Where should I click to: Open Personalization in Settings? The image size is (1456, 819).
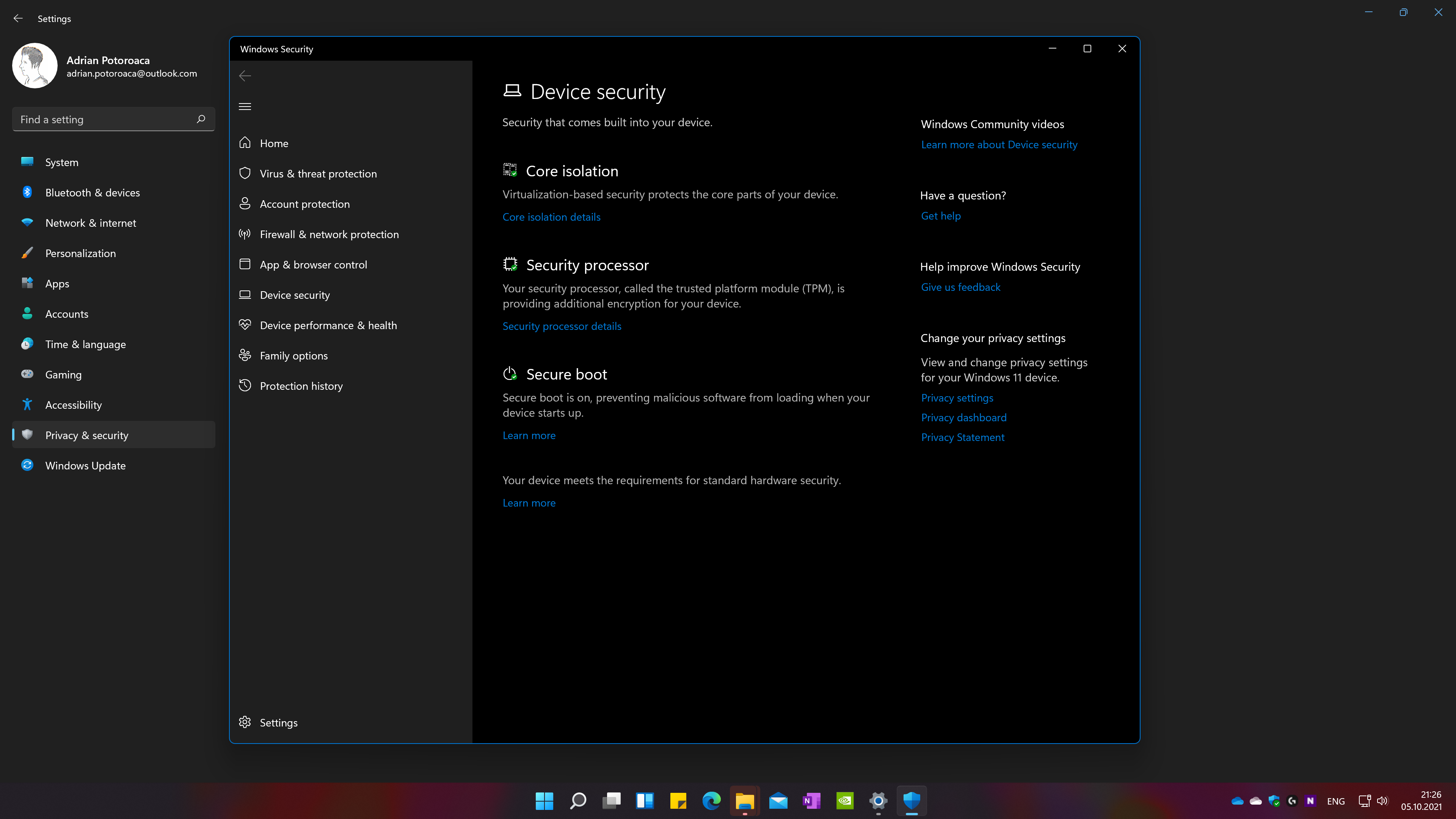point(114,253)
